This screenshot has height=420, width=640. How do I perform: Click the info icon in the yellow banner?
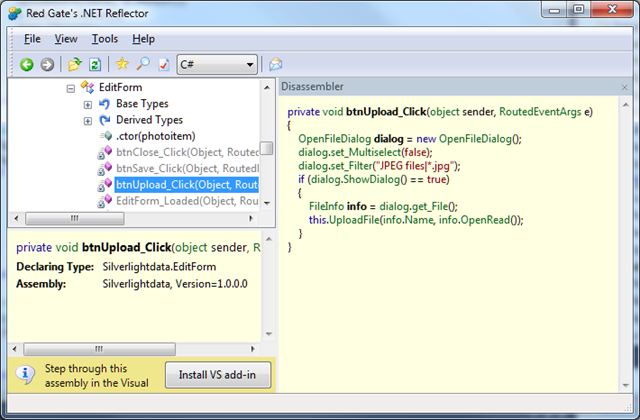[x=25, y=374]
